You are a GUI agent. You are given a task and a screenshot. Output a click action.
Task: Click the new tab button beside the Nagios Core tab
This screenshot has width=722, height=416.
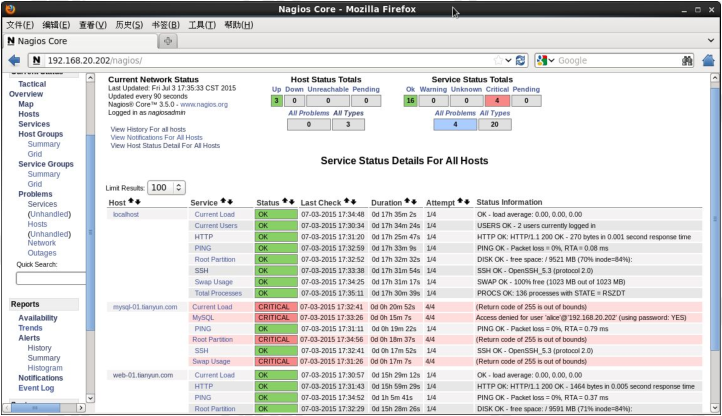[168, 41]
